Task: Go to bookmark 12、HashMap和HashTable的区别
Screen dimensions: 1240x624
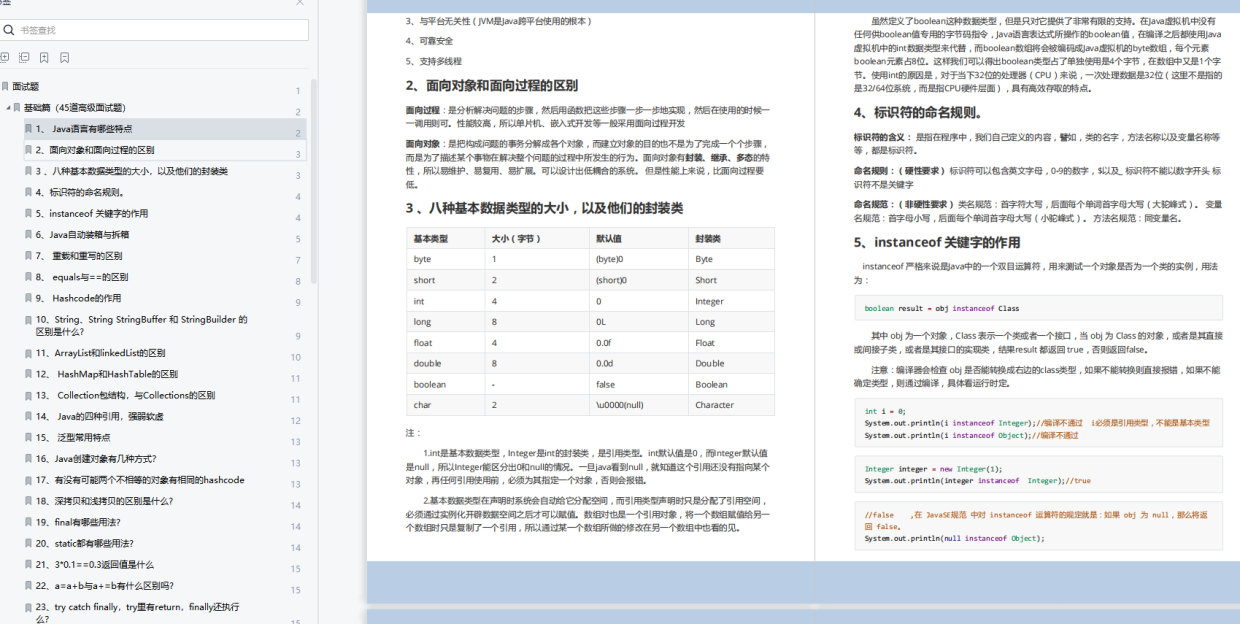Action: coord(107,374)
